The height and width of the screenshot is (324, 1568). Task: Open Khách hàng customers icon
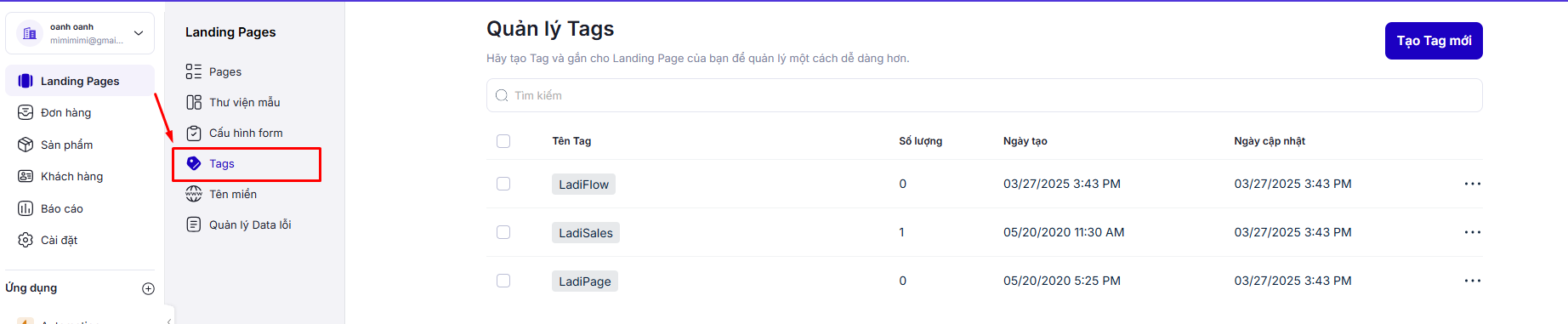pos(26,176)
